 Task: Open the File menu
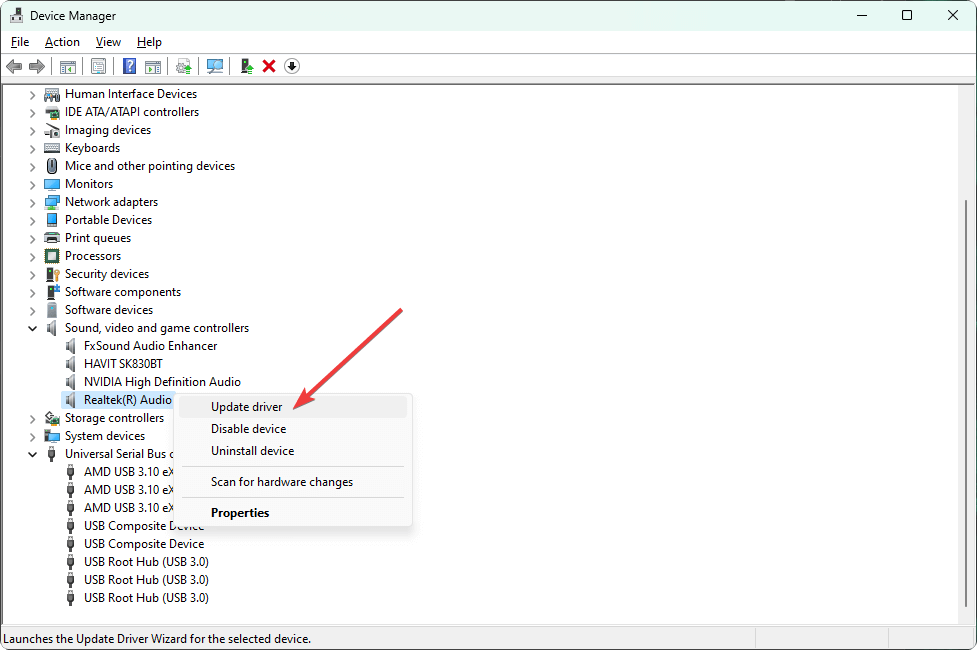click(20, 42)
